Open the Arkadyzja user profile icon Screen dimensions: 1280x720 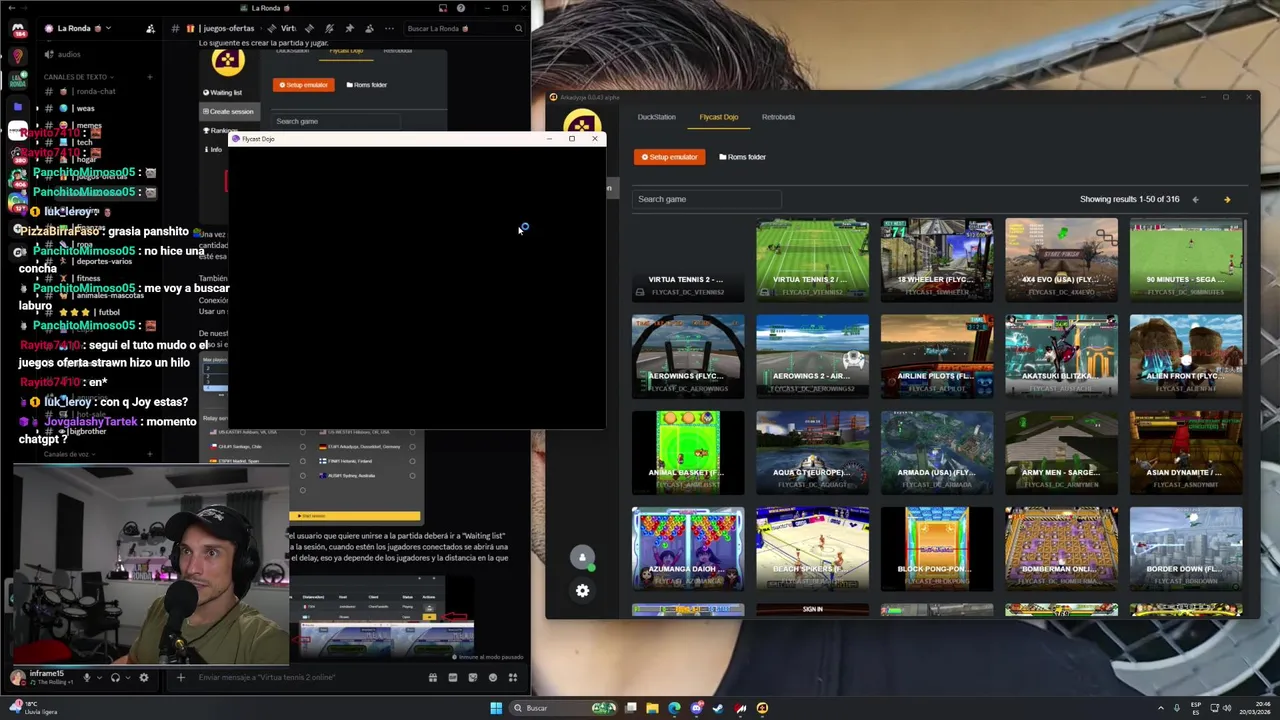[x=582, y=557]
